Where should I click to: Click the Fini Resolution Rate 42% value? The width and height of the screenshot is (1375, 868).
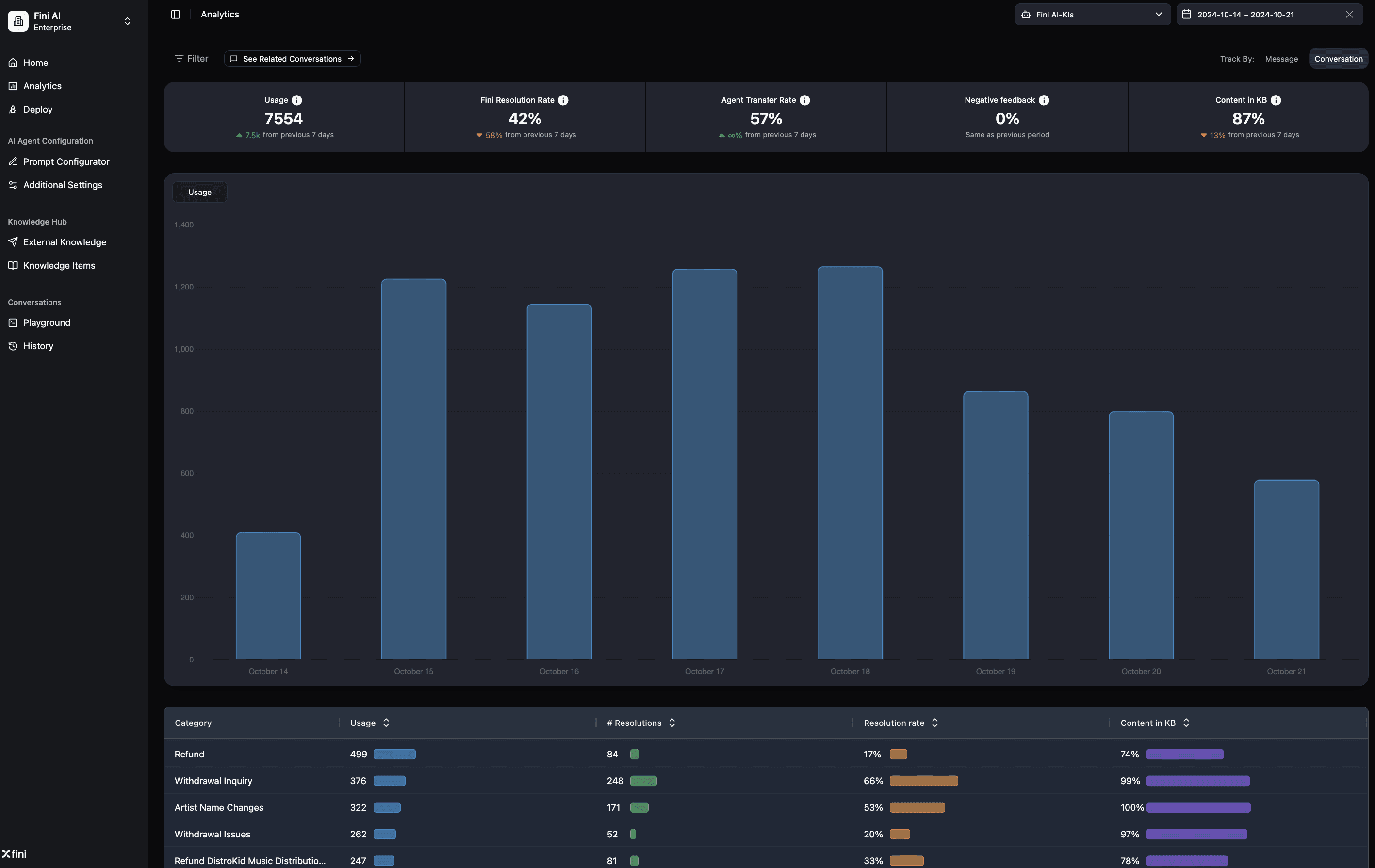[525, 119]
